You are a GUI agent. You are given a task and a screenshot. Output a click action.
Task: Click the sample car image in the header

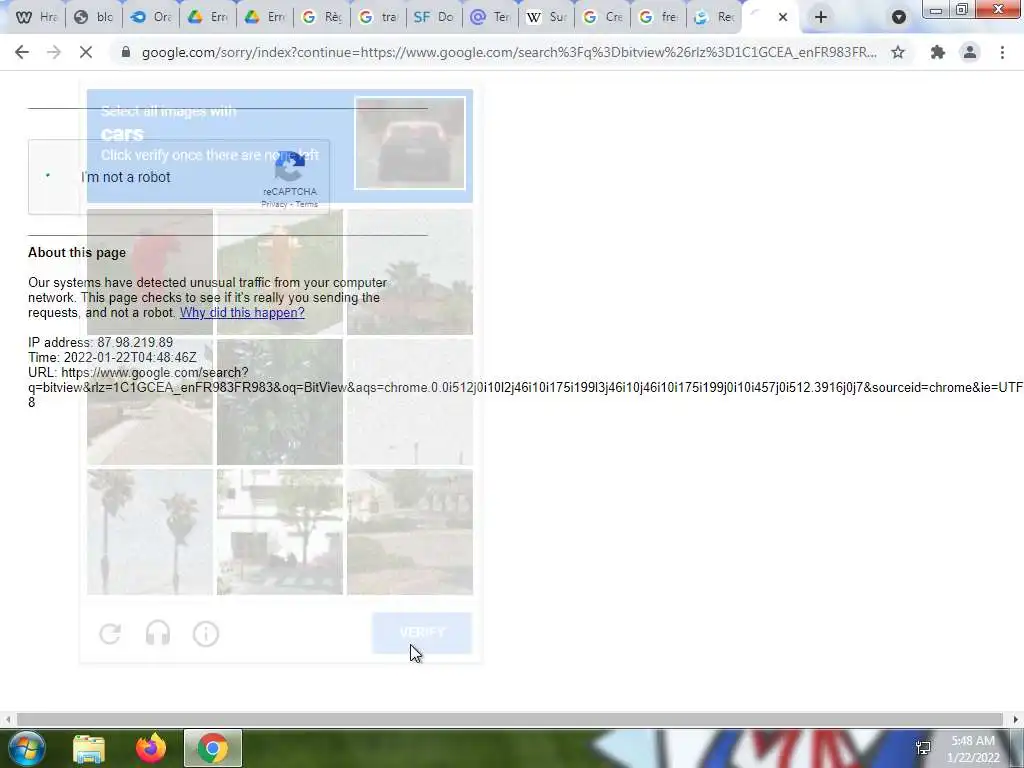click(x=410, y=143)
